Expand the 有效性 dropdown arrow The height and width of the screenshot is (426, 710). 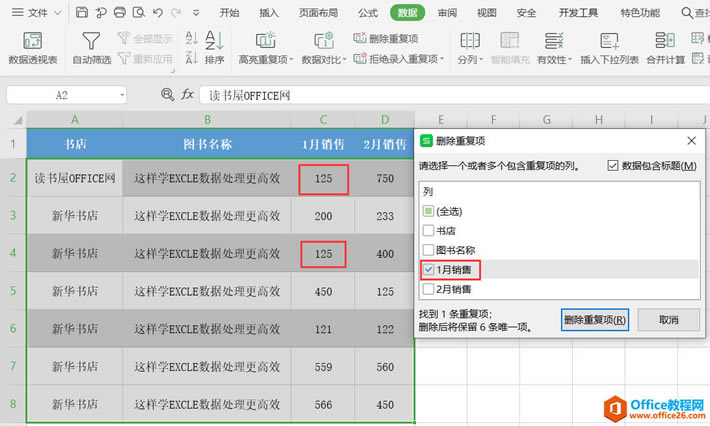570,60
